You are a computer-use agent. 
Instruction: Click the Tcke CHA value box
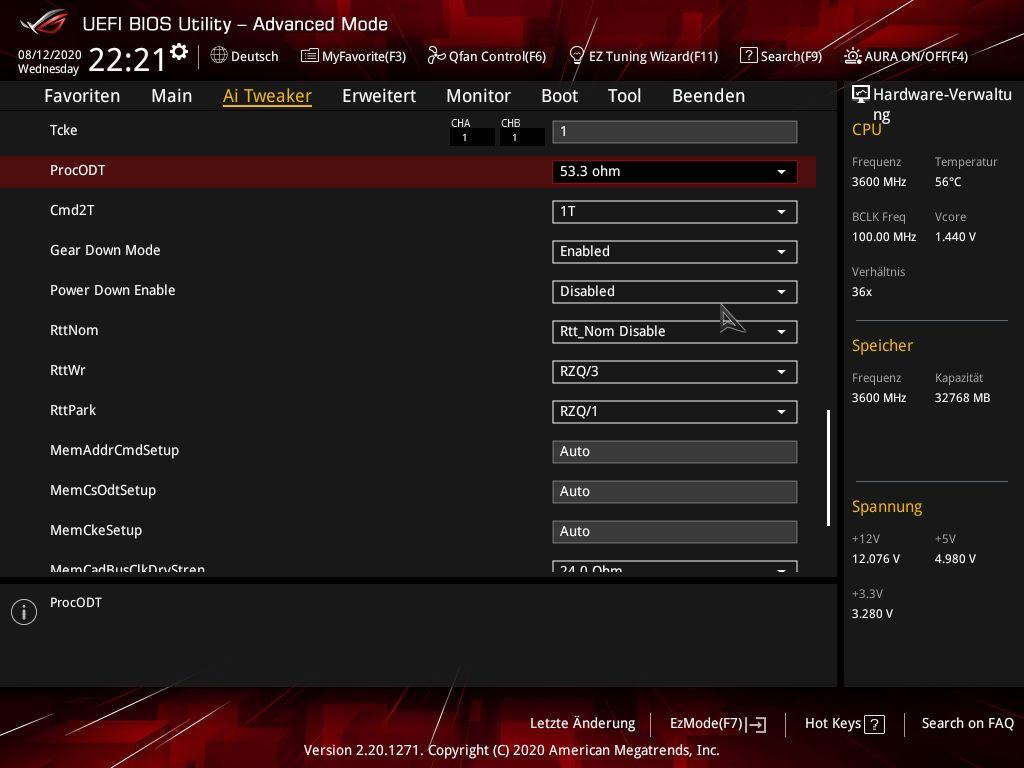tap(472, 138)
